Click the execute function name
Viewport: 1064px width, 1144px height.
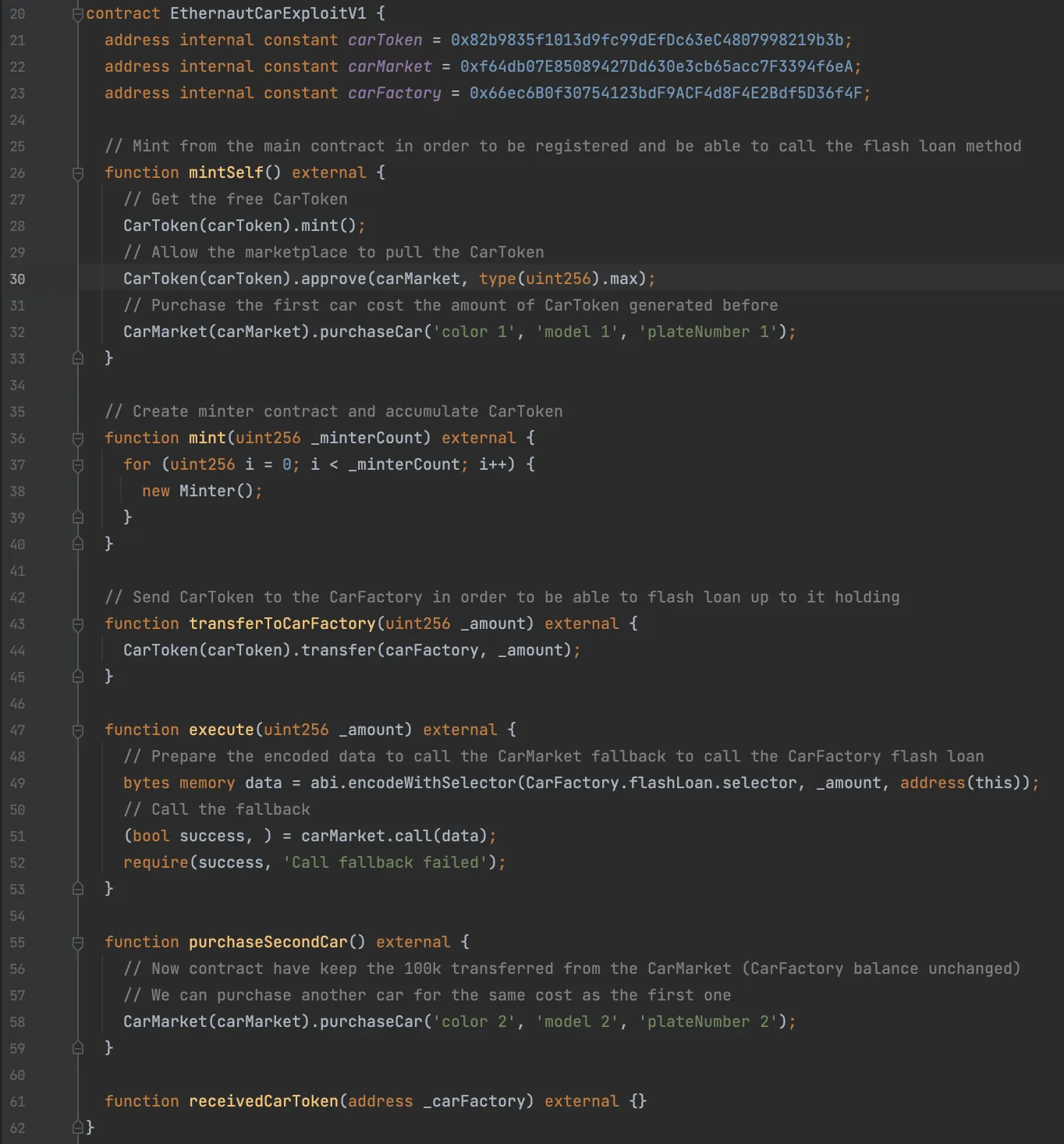click(x=222, y=730)
